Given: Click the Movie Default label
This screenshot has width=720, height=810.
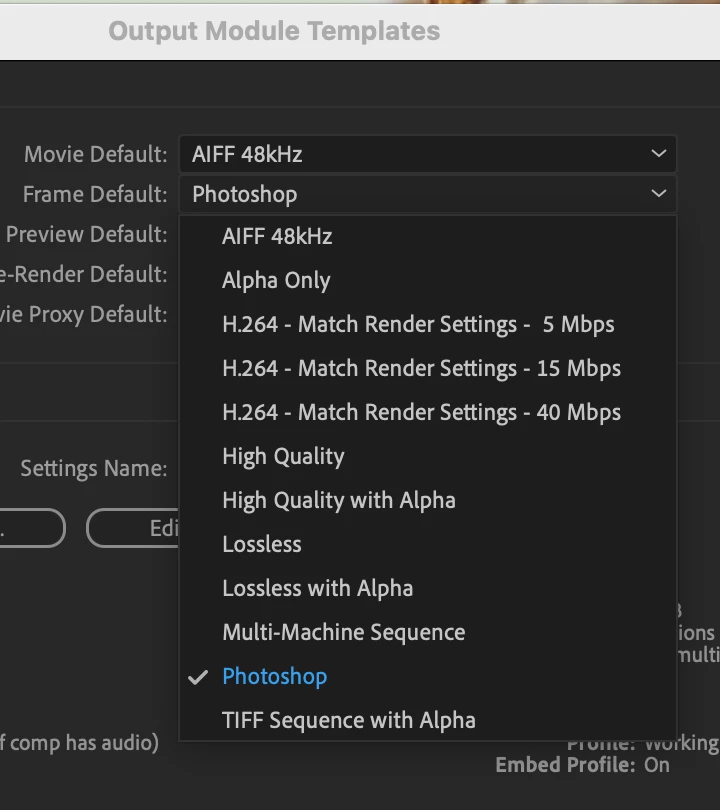Looking at the screenshot, I should click(96, 154).
